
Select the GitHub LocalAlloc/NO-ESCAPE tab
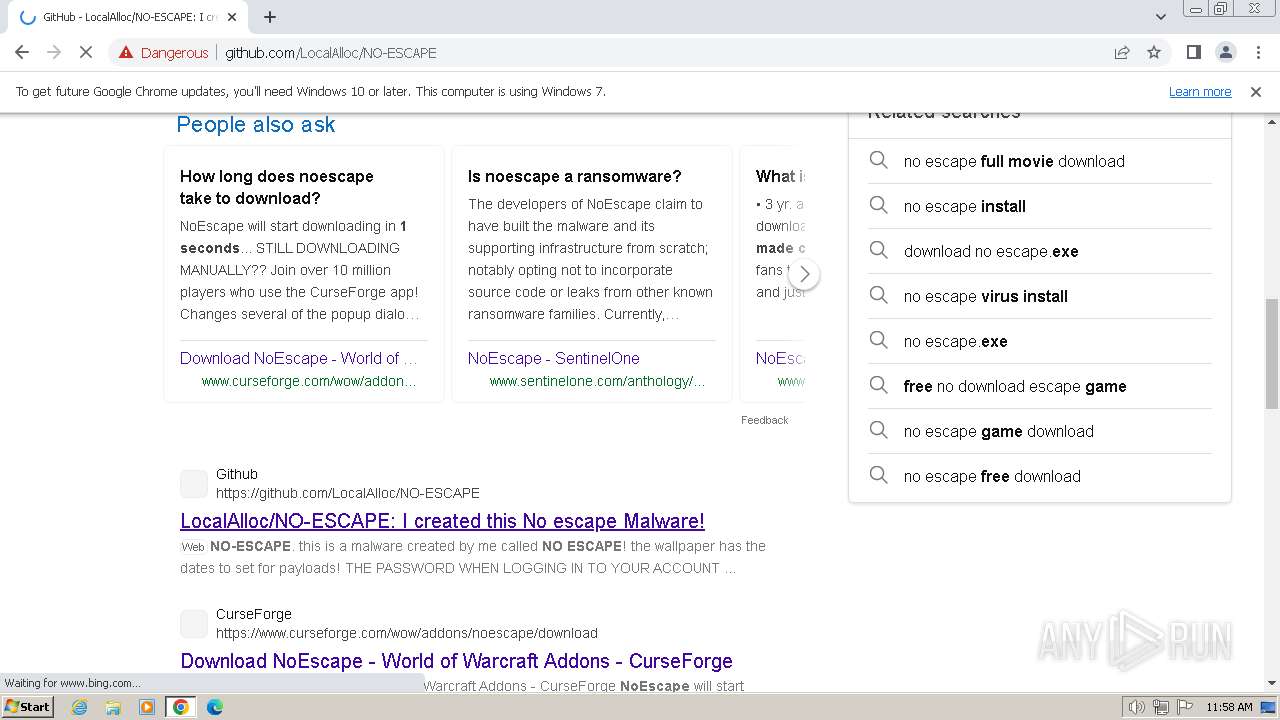click(x=128, y=17)
